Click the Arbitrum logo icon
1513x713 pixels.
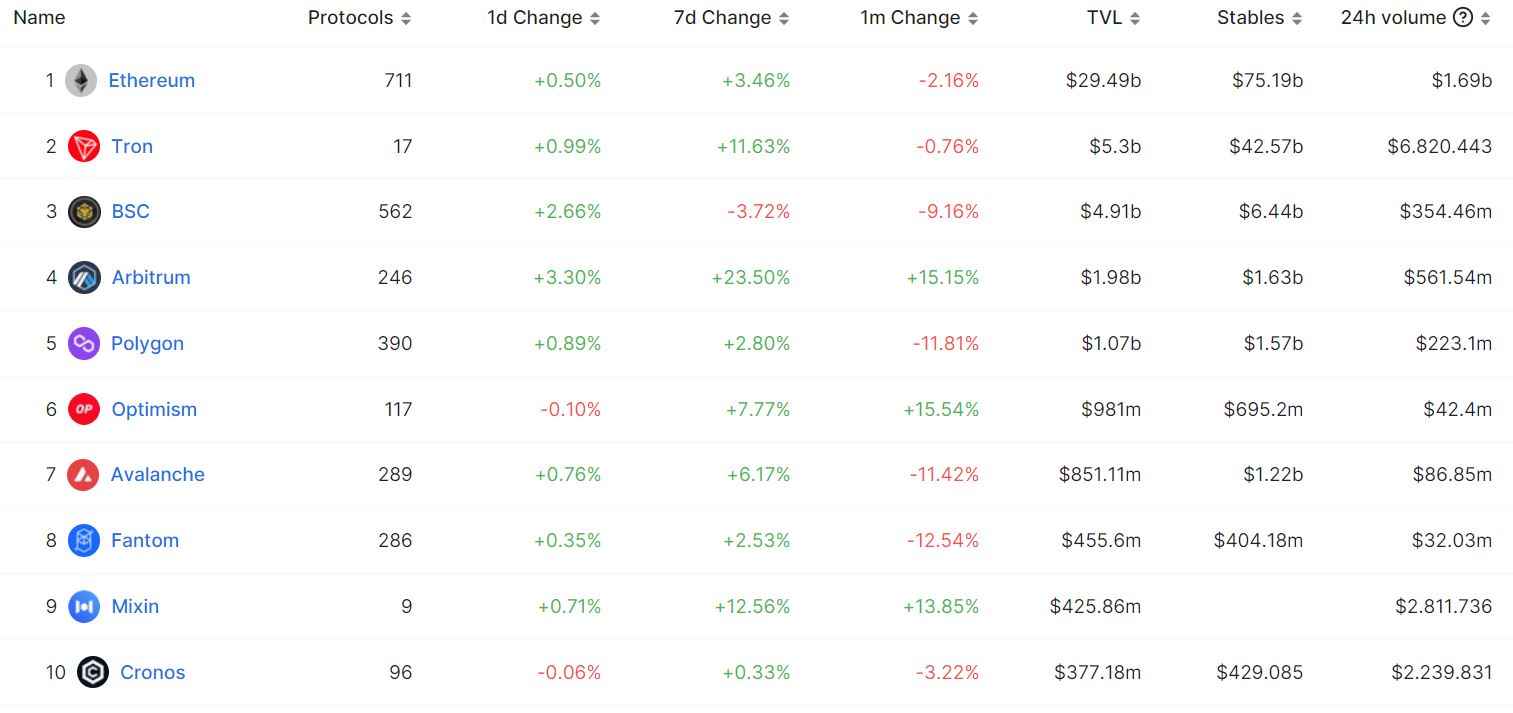84,277
